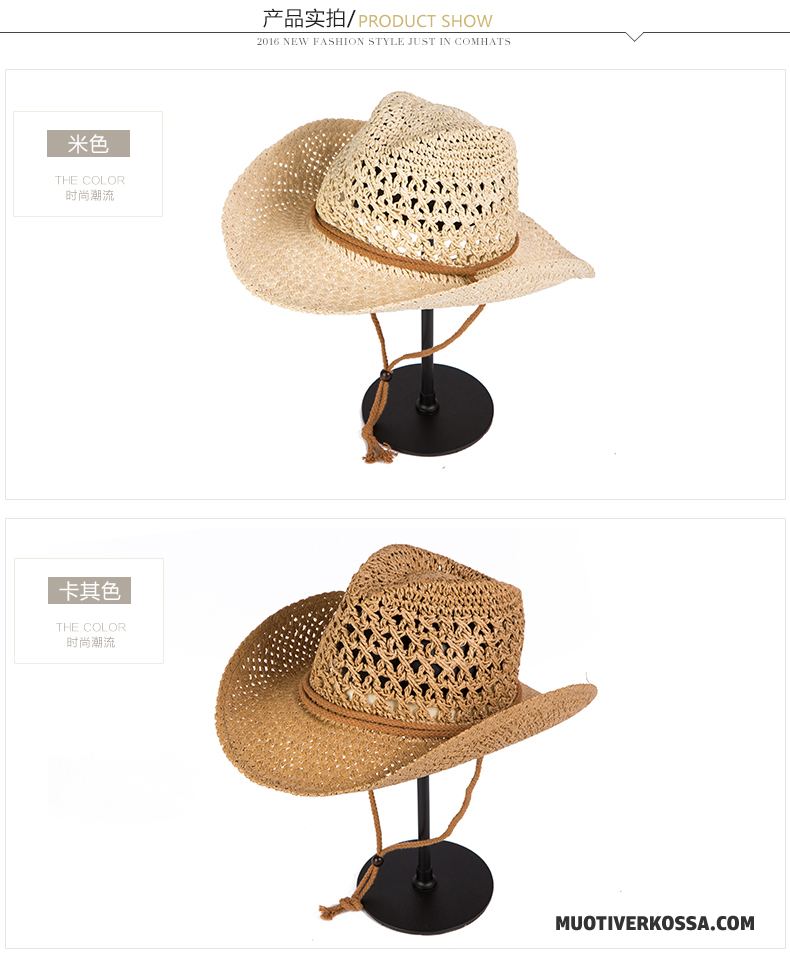This screenshot has height=958, width=790.
Task: Select the 卡其色 color label
Action: pyautogui.click(x=89, y=591)
